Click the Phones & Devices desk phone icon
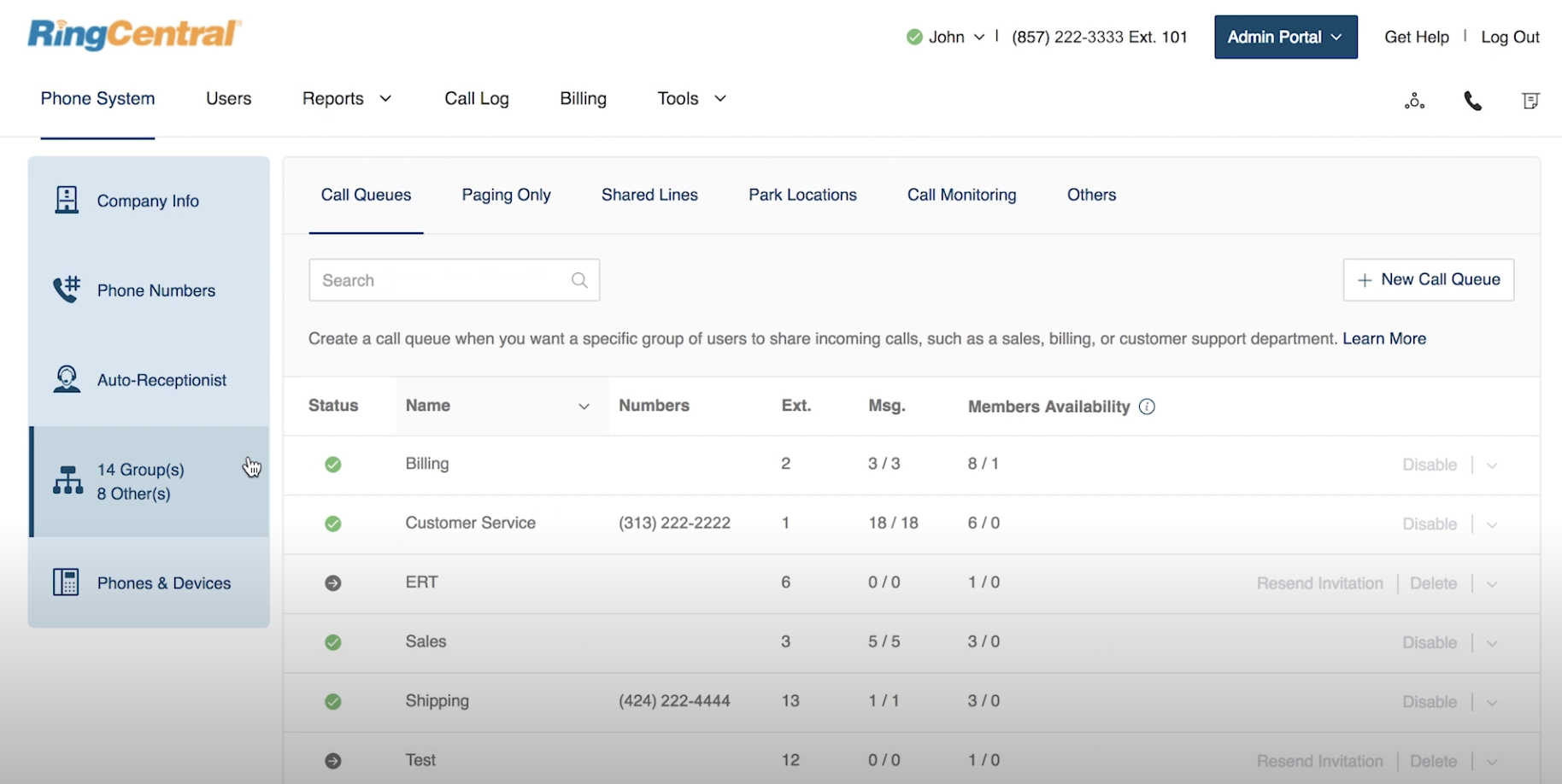This screenshot has width=1562, height=784. [x=66, y=582]
